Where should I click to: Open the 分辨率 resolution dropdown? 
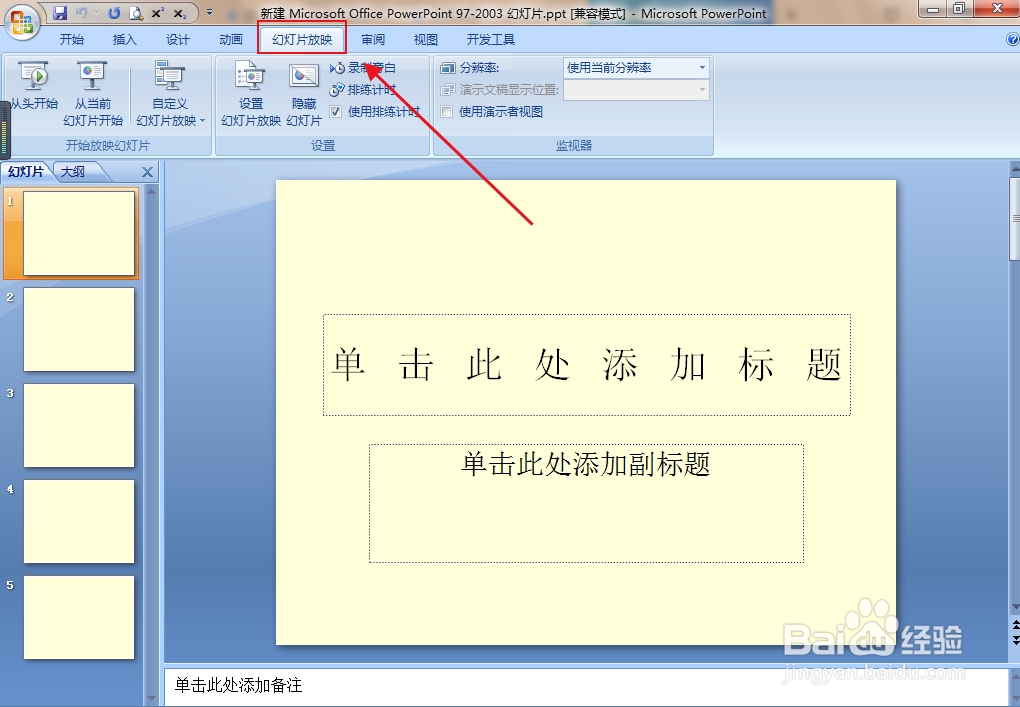702,68
